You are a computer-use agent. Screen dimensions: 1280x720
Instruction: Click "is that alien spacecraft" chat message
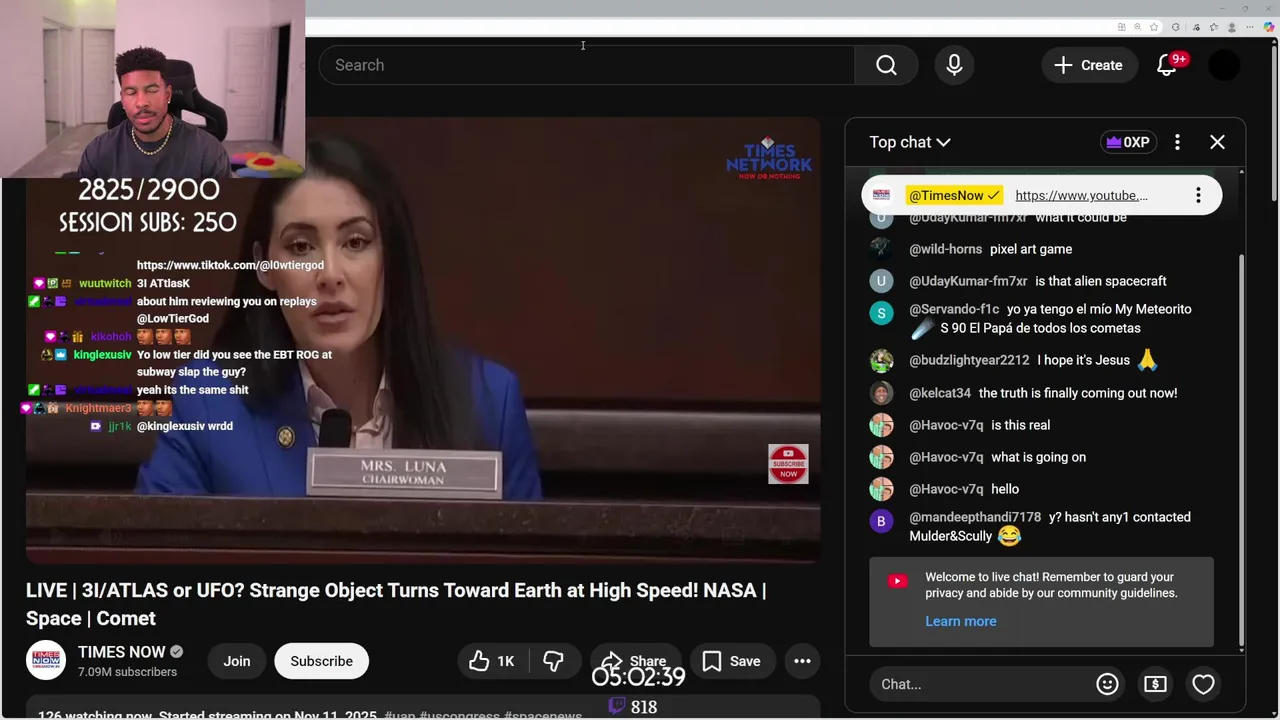[1101, 281]
